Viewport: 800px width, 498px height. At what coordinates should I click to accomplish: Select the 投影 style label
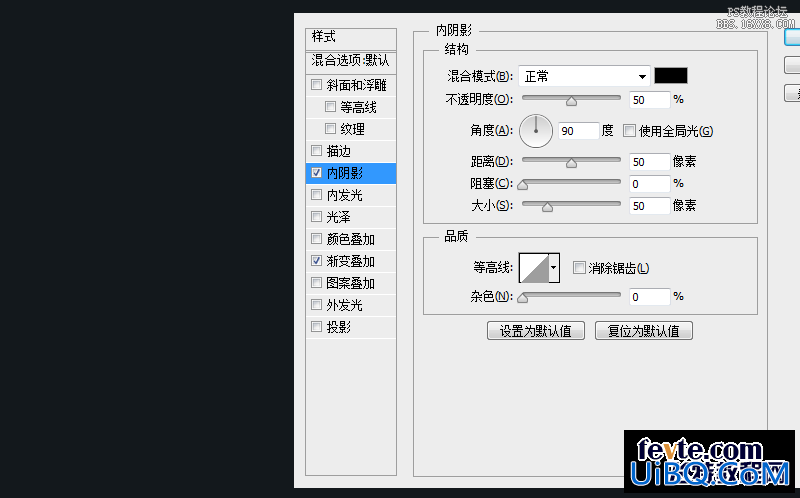click(338, 327)
